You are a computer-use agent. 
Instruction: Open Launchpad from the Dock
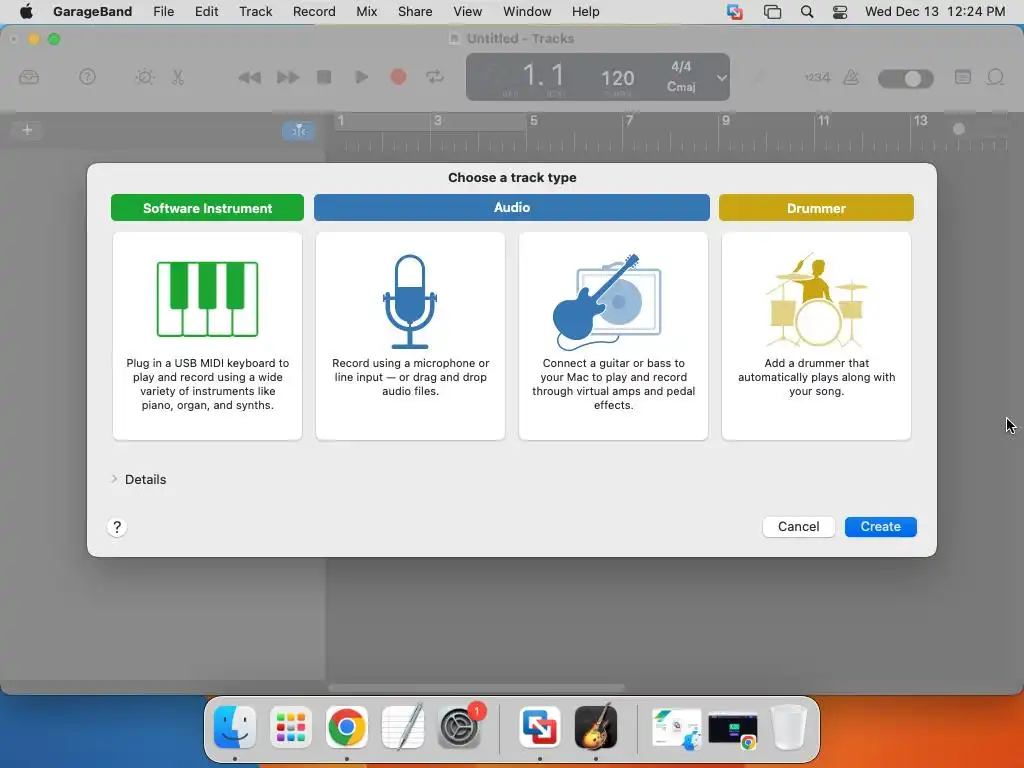pos(291,727)
